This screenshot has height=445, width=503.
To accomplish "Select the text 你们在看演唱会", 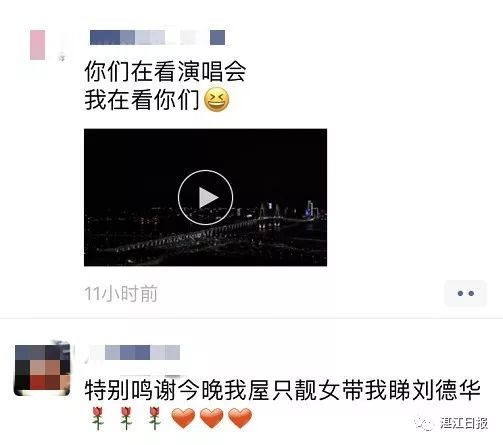I will (165, 71).
